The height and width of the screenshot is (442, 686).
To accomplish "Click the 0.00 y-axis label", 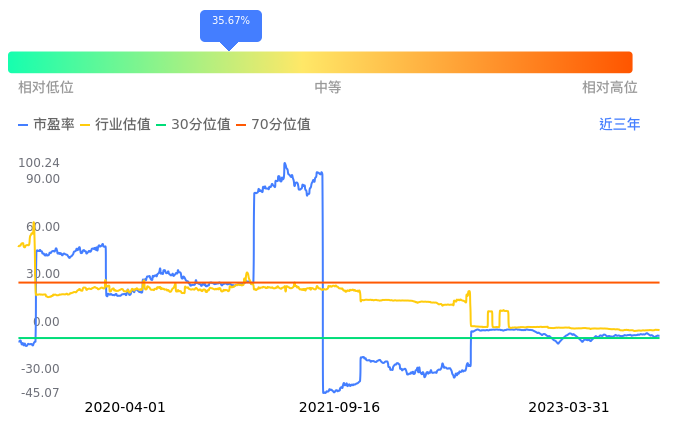I will (46, 322).
